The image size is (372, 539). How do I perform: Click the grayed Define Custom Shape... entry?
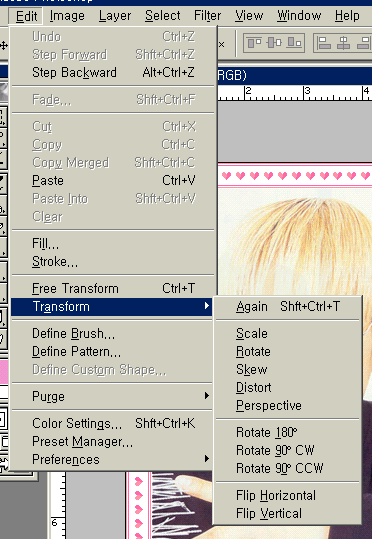pyautogui.click(x=113, y=370)
